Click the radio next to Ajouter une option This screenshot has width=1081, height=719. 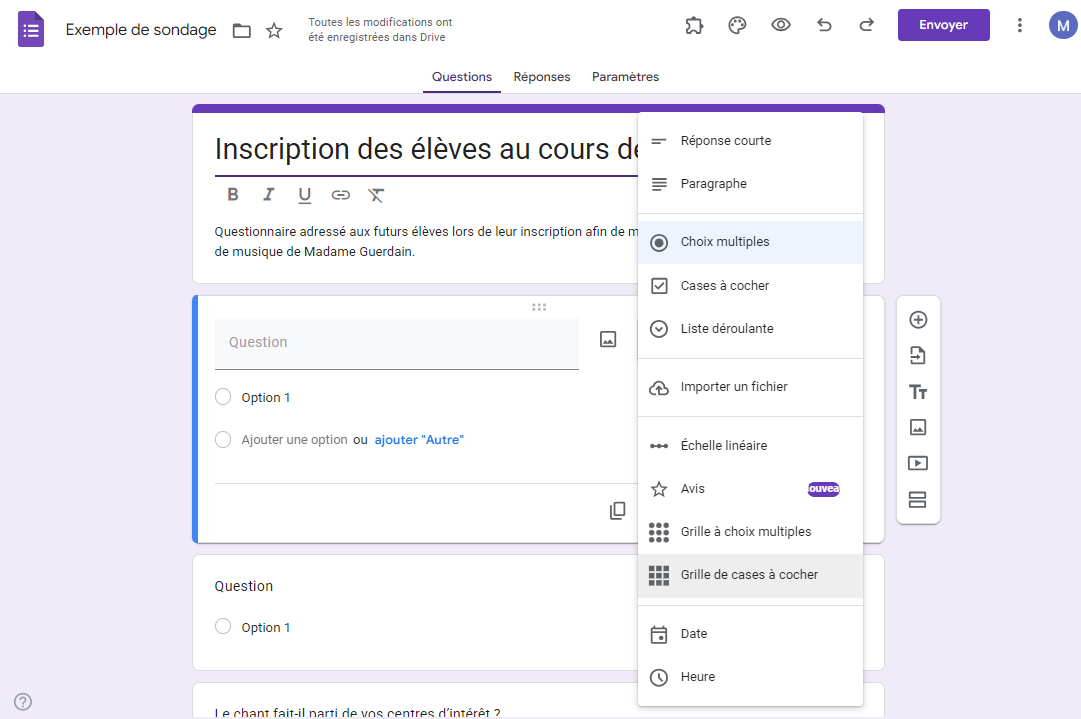(x=223, y=439)
